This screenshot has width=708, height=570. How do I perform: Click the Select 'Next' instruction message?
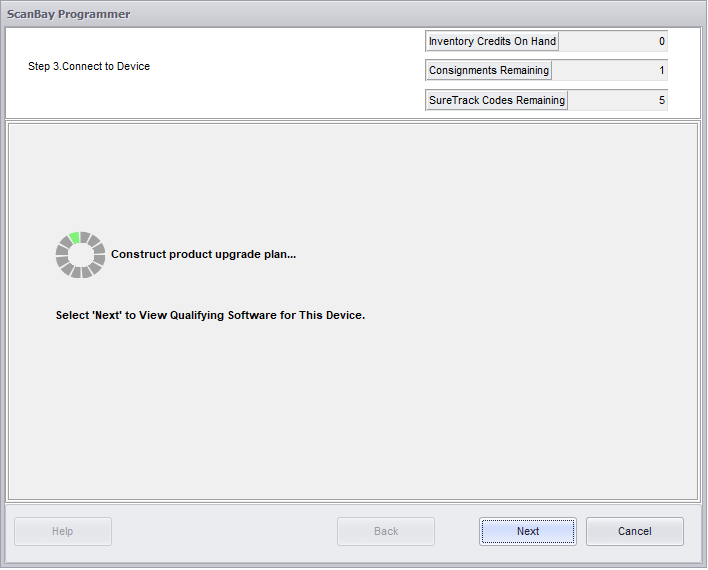click(210, 315)
